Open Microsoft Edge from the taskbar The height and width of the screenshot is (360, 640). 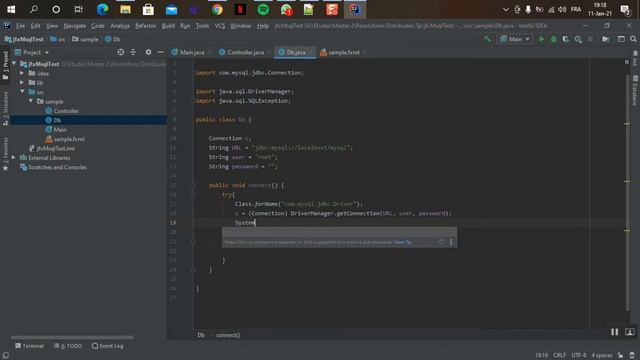[102, 9]
